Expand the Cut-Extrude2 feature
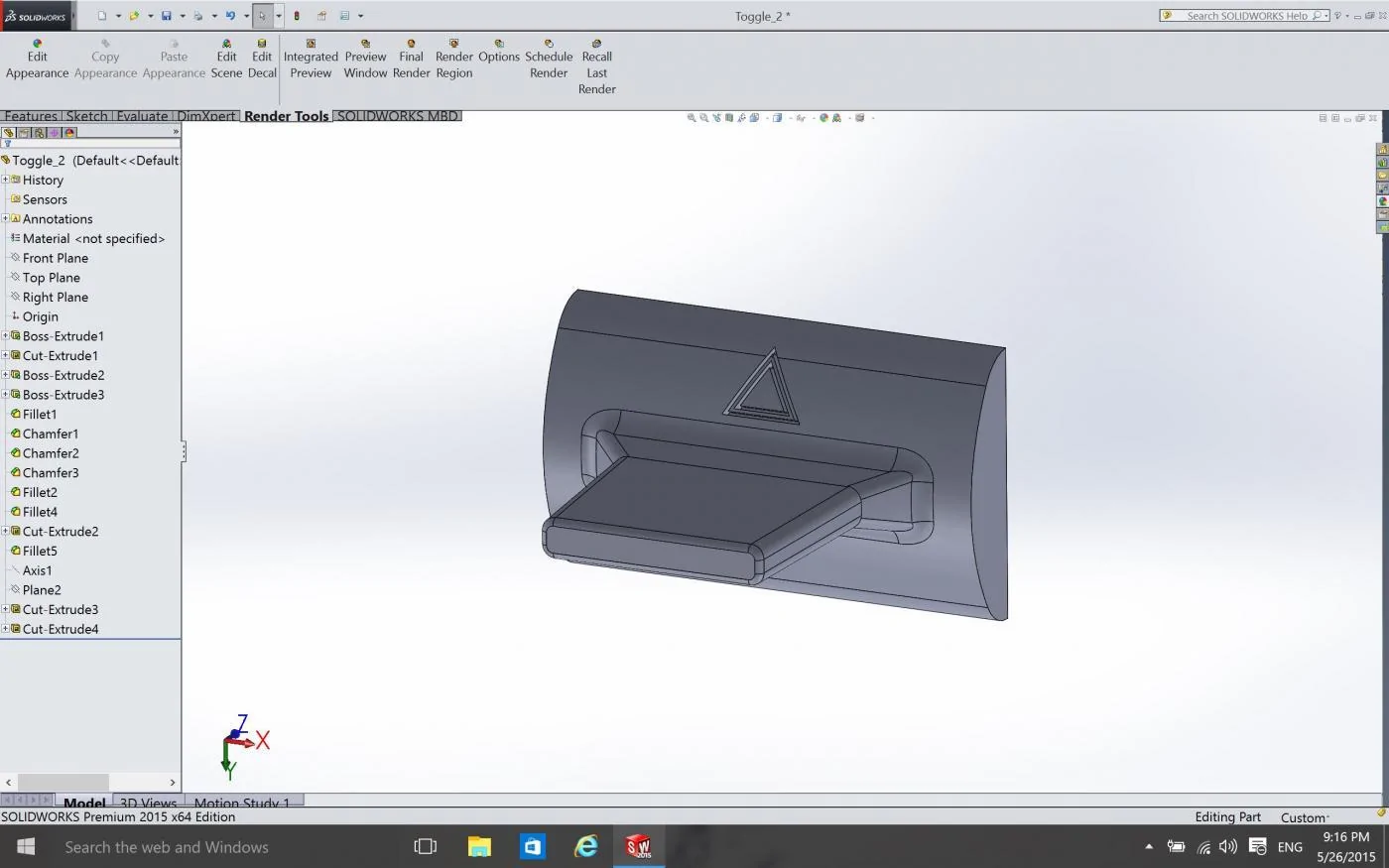This screenshot has height=868, width=1389. point(5,531)
